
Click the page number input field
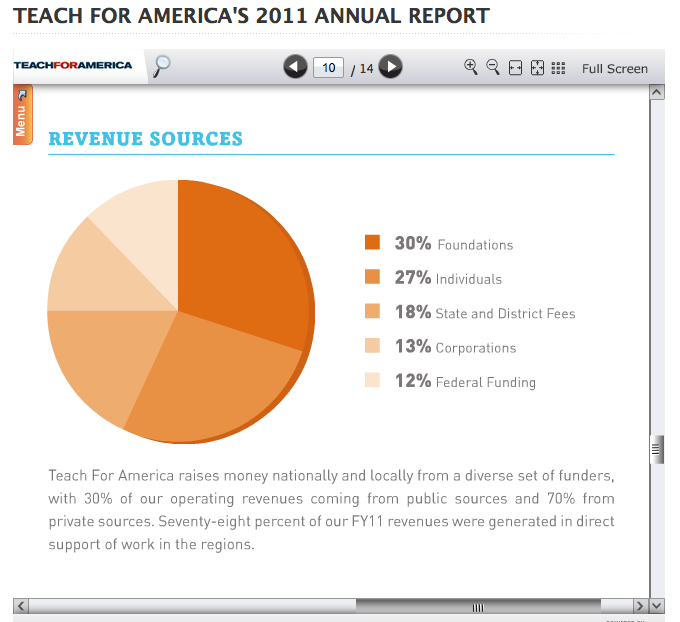[328, 68]
